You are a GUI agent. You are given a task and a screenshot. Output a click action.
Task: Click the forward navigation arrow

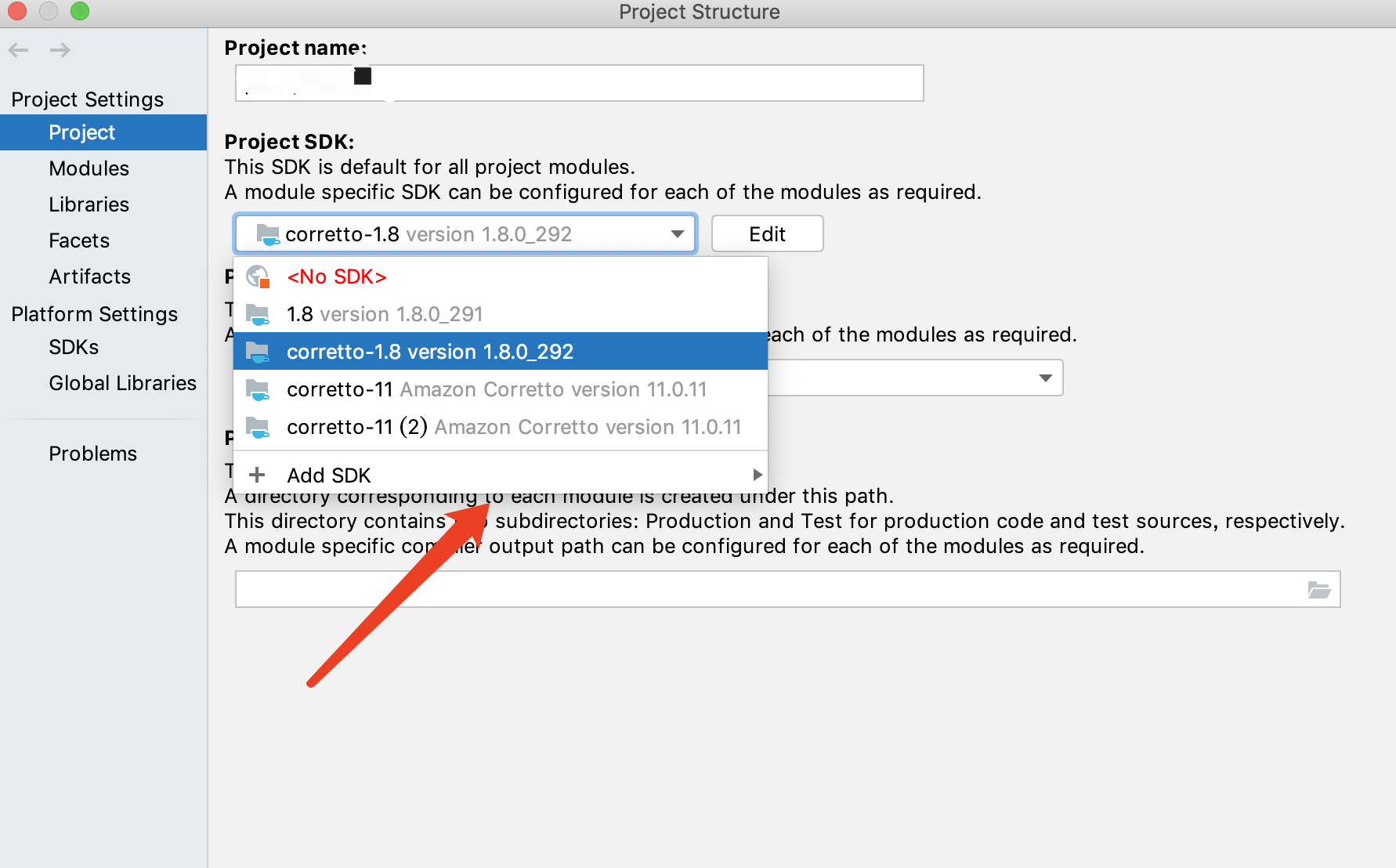pyautogui.click(x=60, y=49)
